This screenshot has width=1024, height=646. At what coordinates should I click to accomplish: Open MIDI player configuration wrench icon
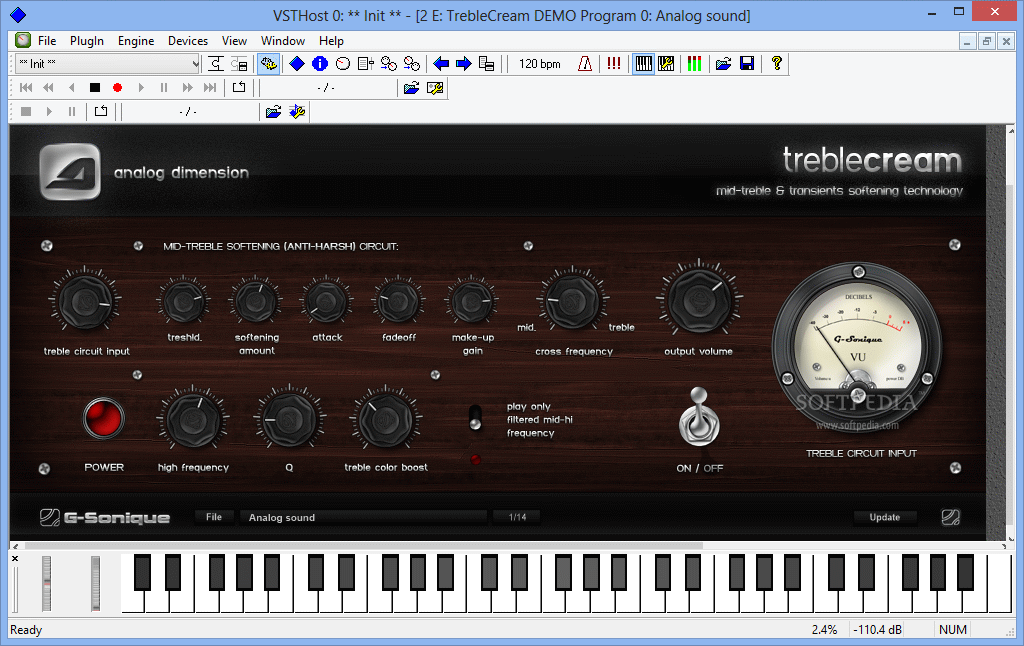[x=435, y=88]
